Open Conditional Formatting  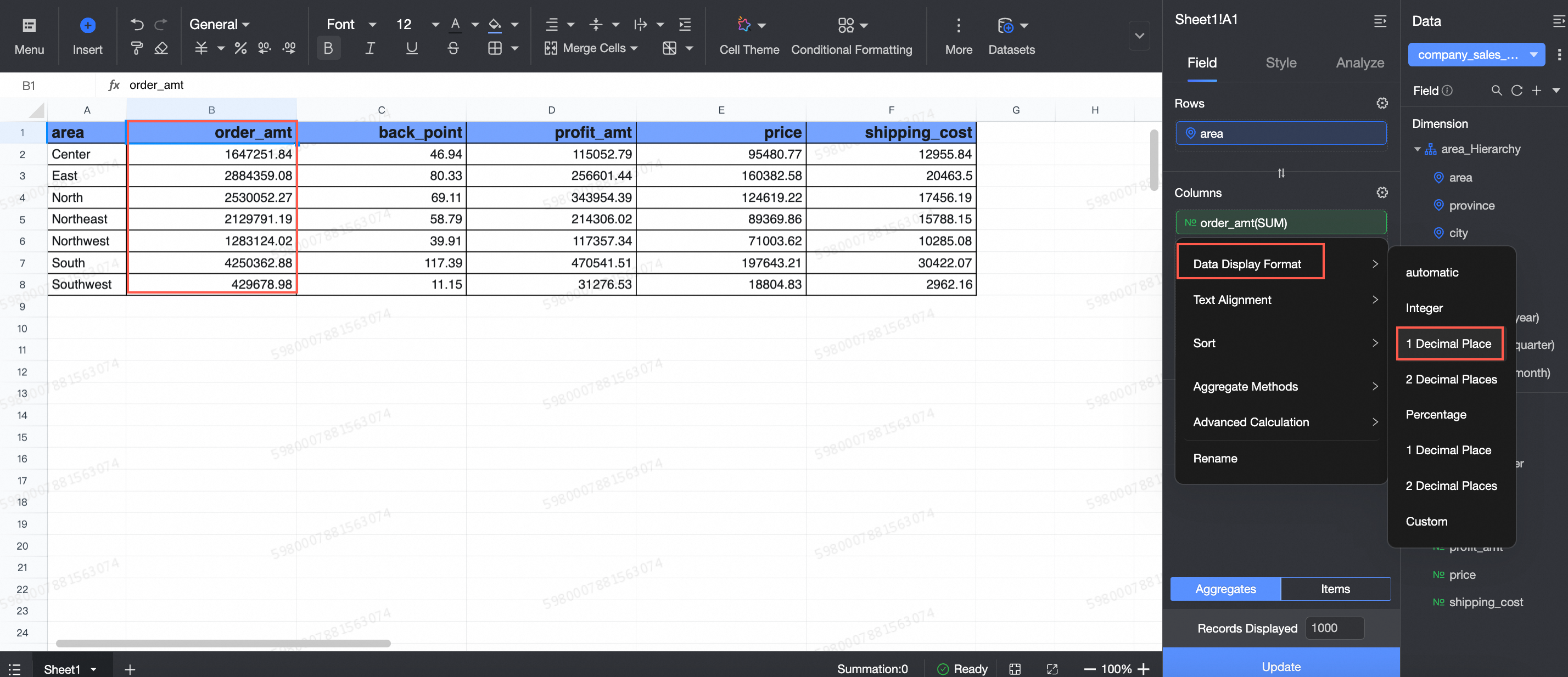pos(852,36)
